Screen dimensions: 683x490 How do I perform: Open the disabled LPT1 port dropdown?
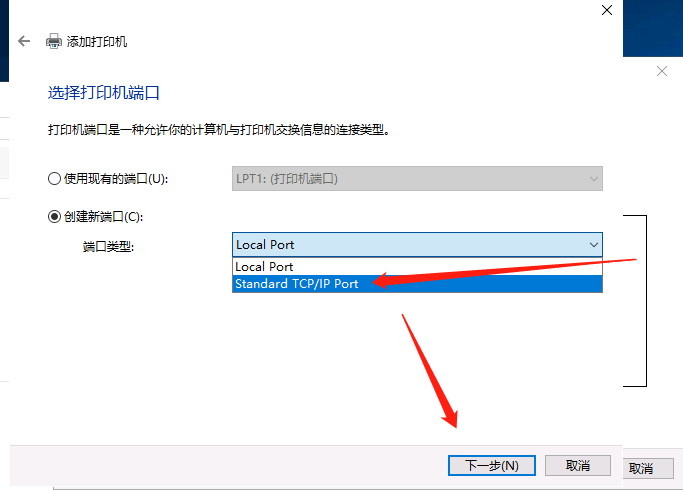[417, 179]
